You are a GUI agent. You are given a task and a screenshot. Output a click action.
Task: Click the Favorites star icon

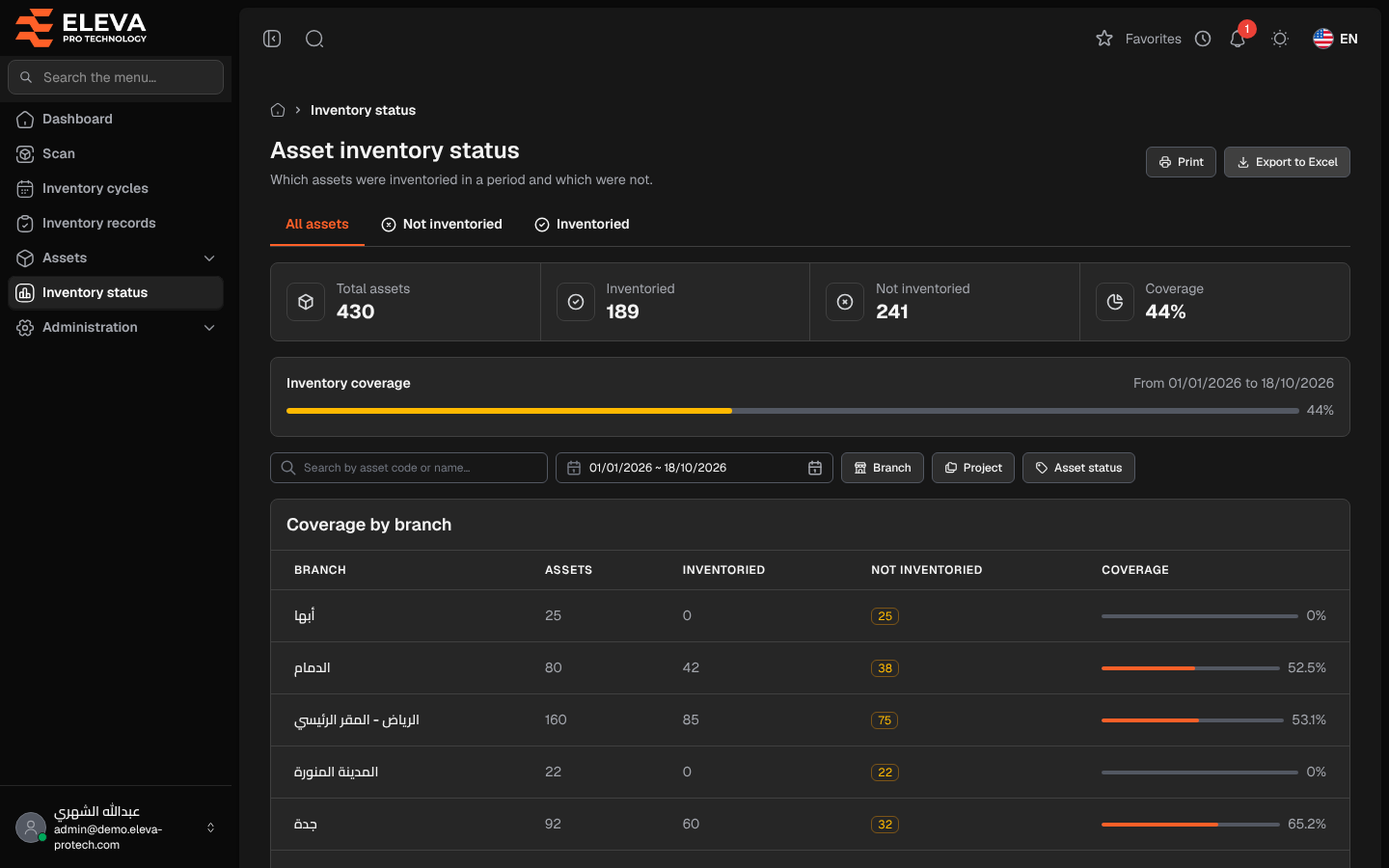coord(1104,39)
